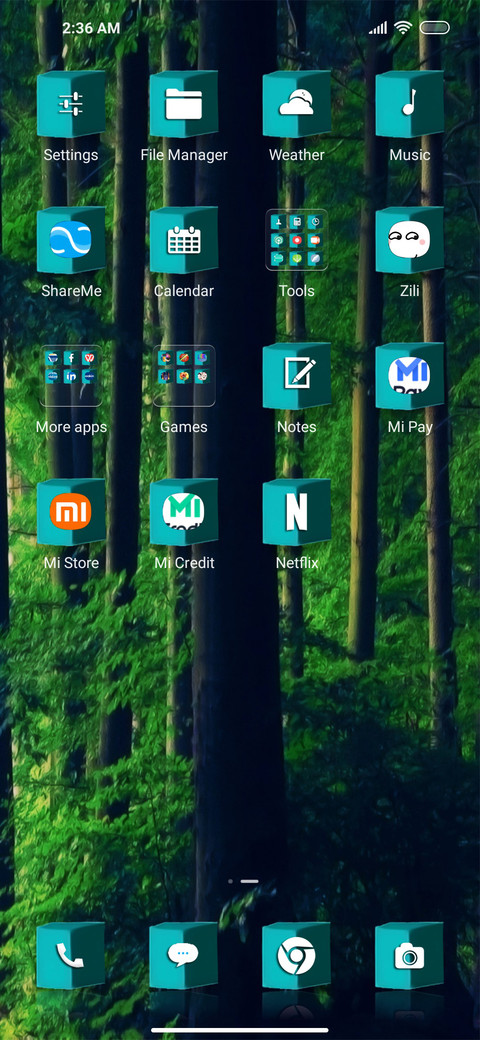This screenshot has width=480, height=1040.
Task: Tap the "Mi Credit" label text
Action: [x=184, y=563]
